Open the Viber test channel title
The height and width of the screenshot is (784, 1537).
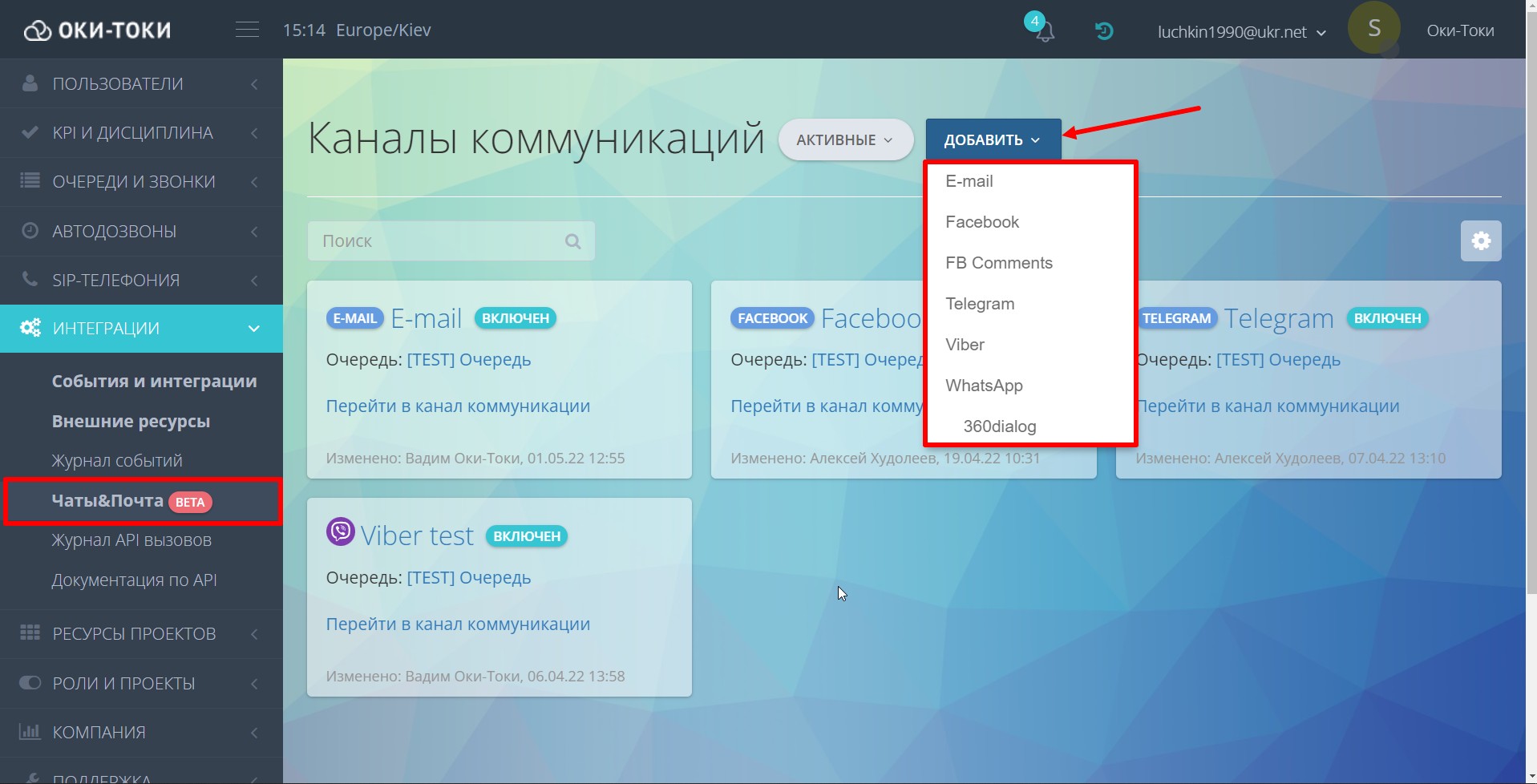[x=417, y=535]
